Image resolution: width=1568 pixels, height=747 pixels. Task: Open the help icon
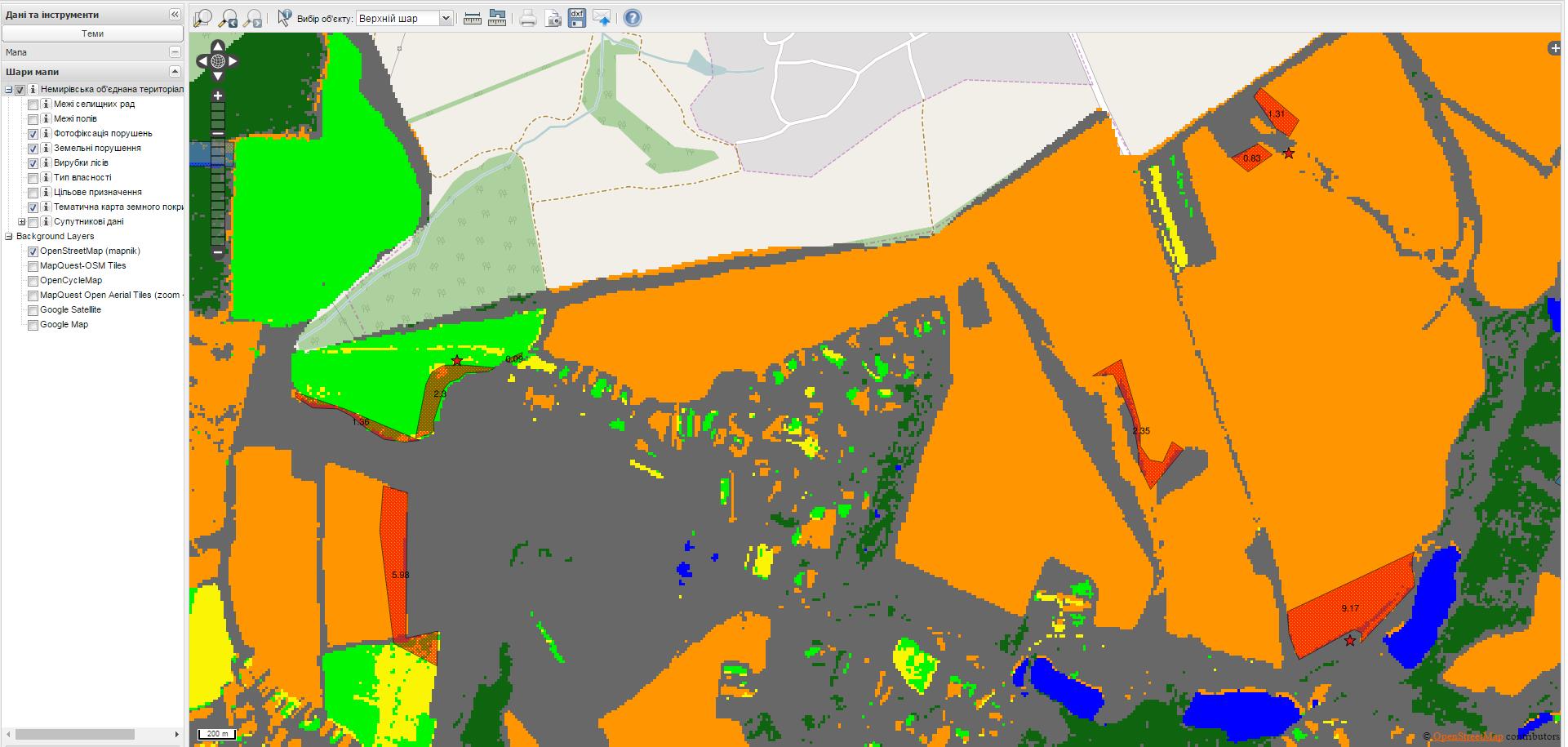(x=632, y=18)
